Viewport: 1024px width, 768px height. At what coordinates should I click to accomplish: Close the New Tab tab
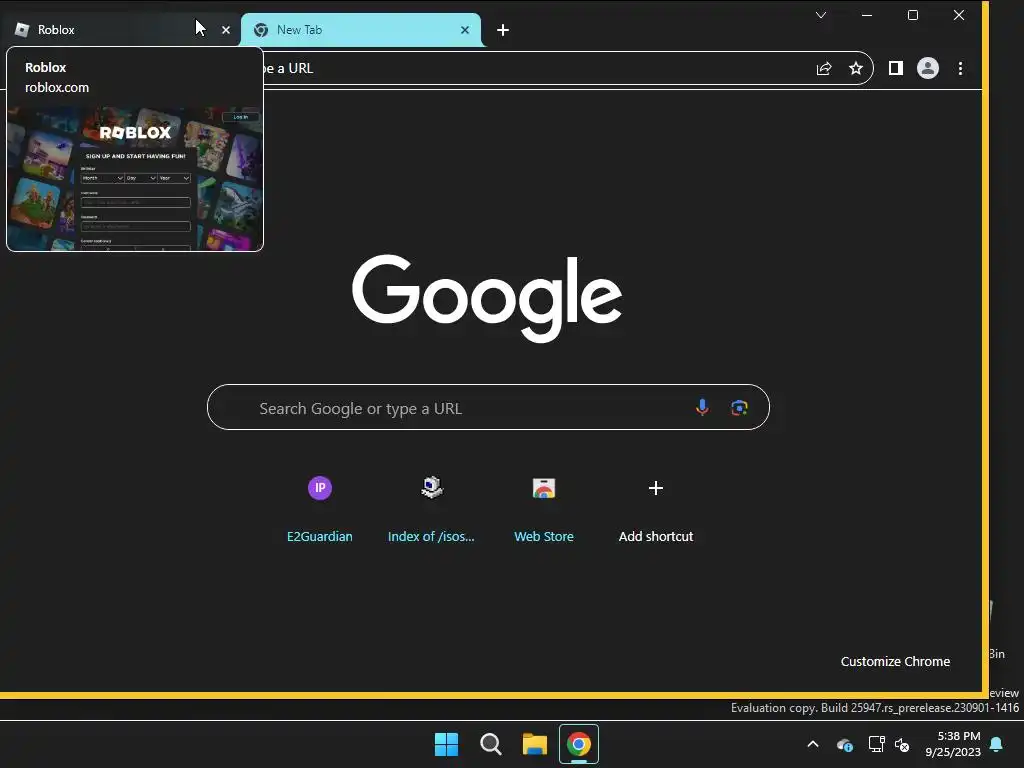(x=465, y=30)
